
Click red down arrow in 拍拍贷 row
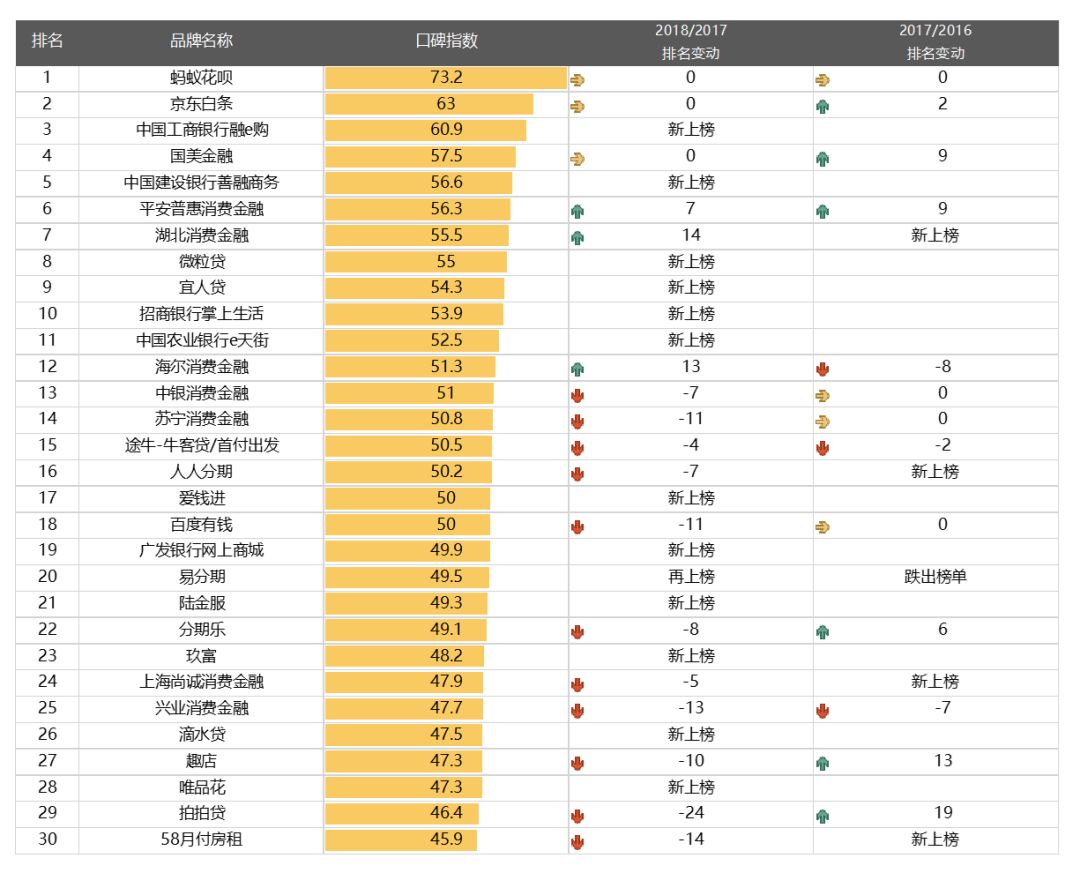point(577,816)
